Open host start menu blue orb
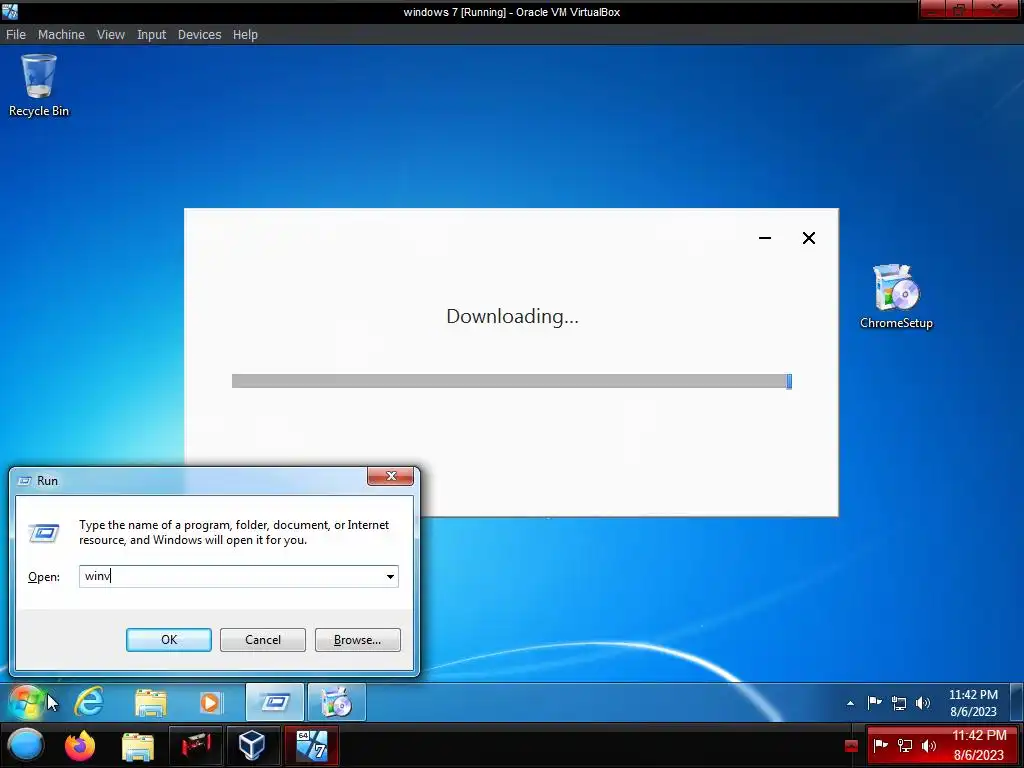This screenshot has width=1024, height=768. click(x=25, y=745)
